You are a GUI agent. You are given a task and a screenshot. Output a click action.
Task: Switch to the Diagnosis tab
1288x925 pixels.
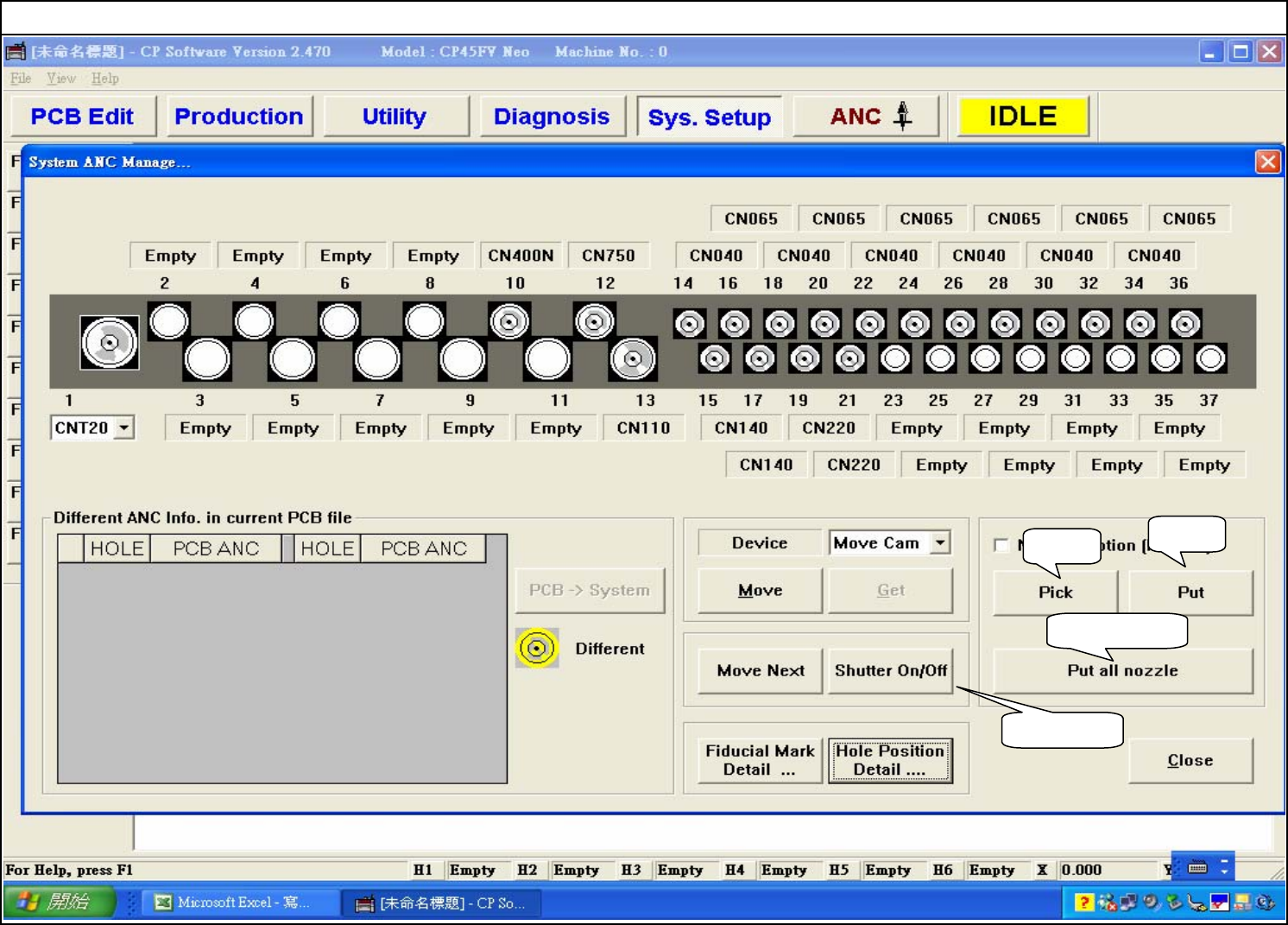(x=551, y=117)
